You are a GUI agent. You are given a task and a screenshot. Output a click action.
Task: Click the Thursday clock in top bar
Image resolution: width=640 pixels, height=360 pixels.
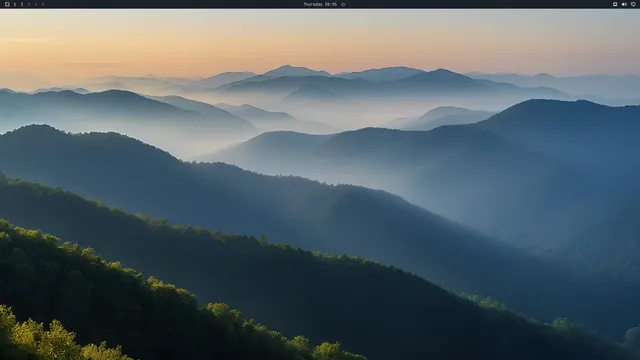[320, 4]
